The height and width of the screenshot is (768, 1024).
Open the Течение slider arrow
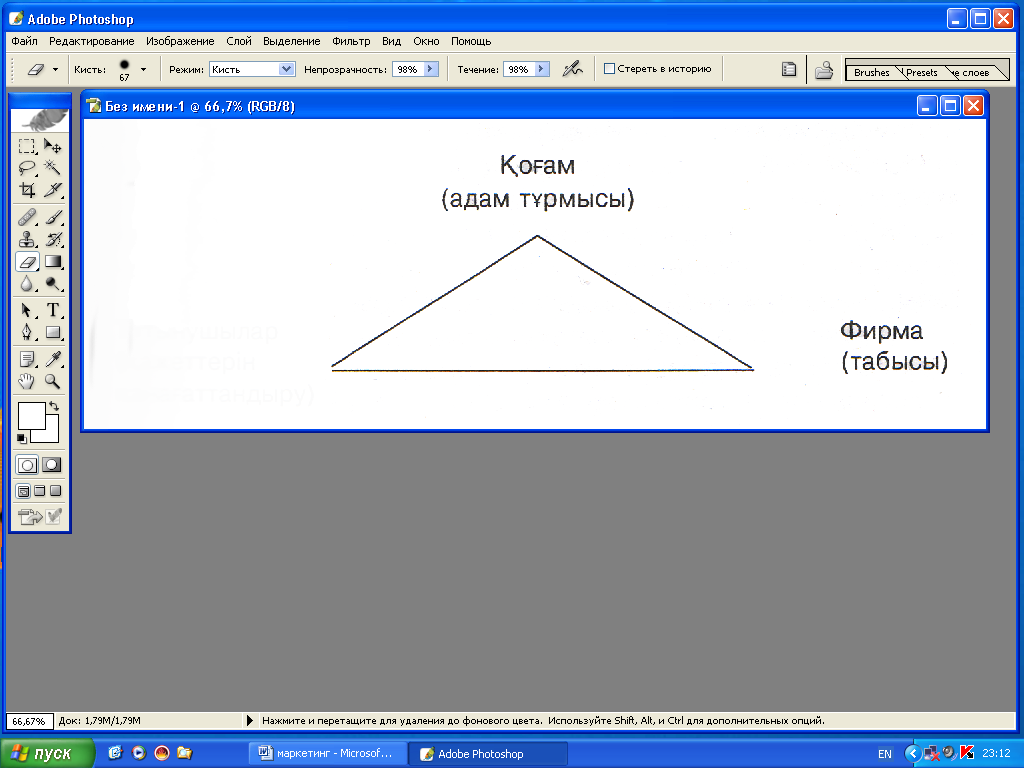coord(542,69)
